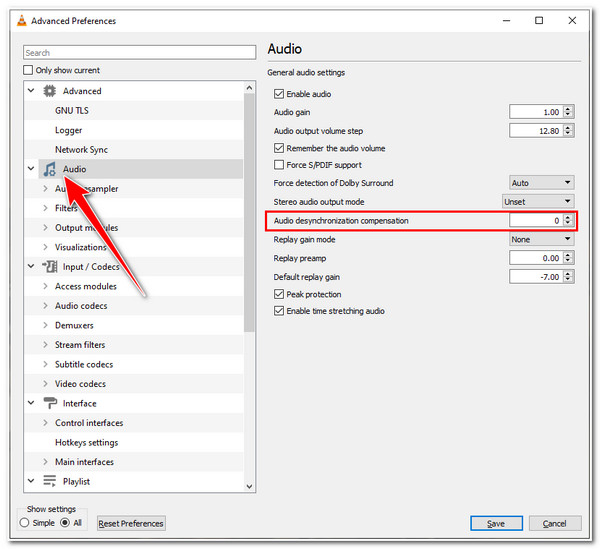This screenshot has height=549, width=600.
Task: Enable Force S/PDIF support
Action: [279, 165]
